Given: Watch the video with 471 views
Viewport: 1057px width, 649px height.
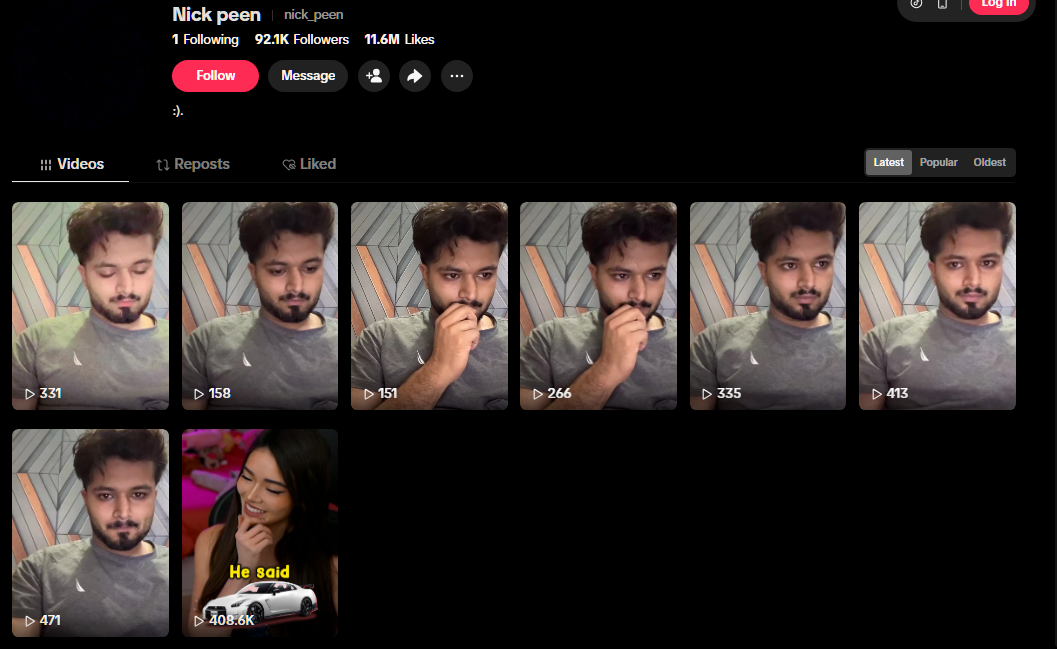Looking at the screenshot, I should pos(90,533).
